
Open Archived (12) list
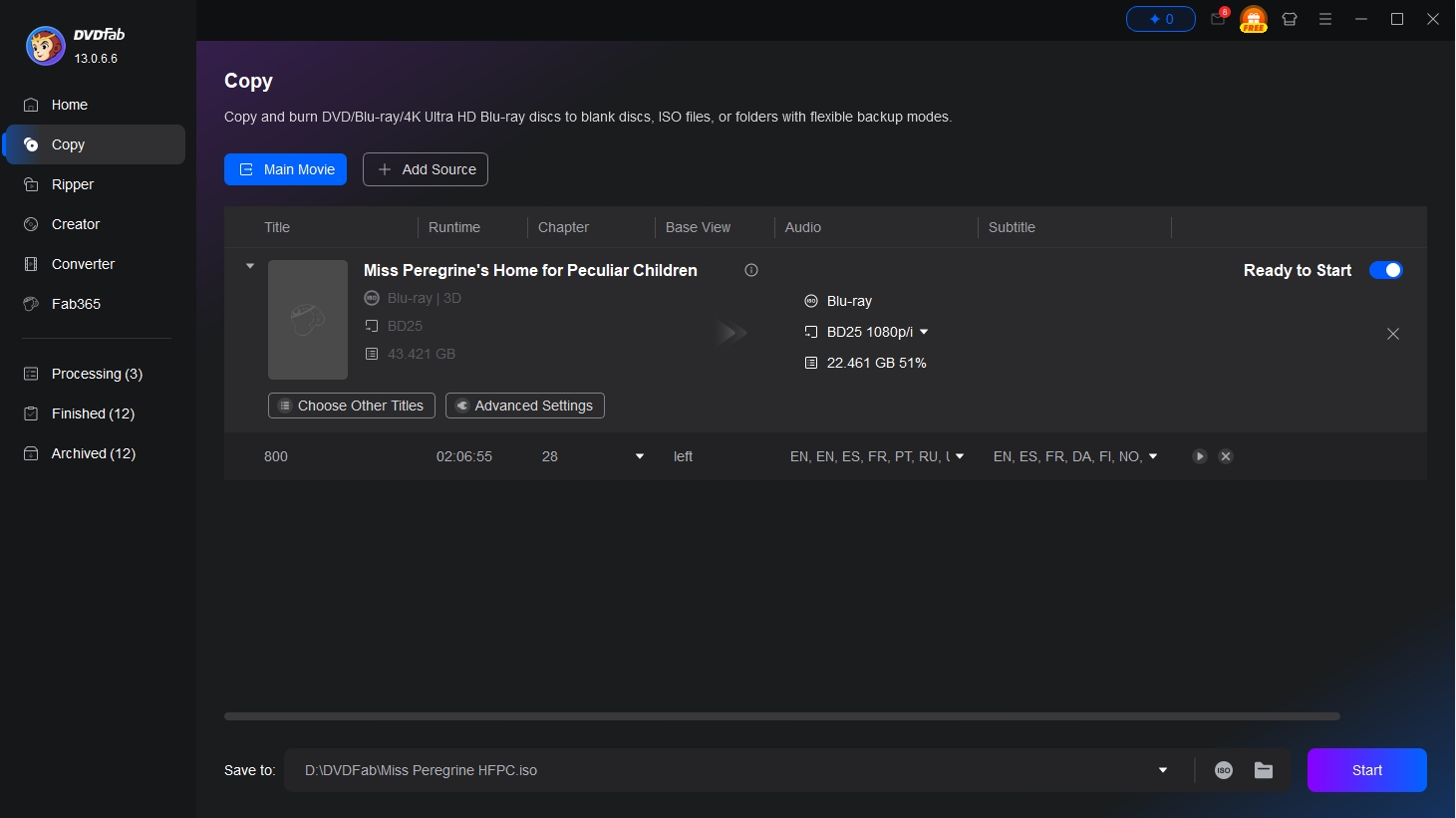94,453
